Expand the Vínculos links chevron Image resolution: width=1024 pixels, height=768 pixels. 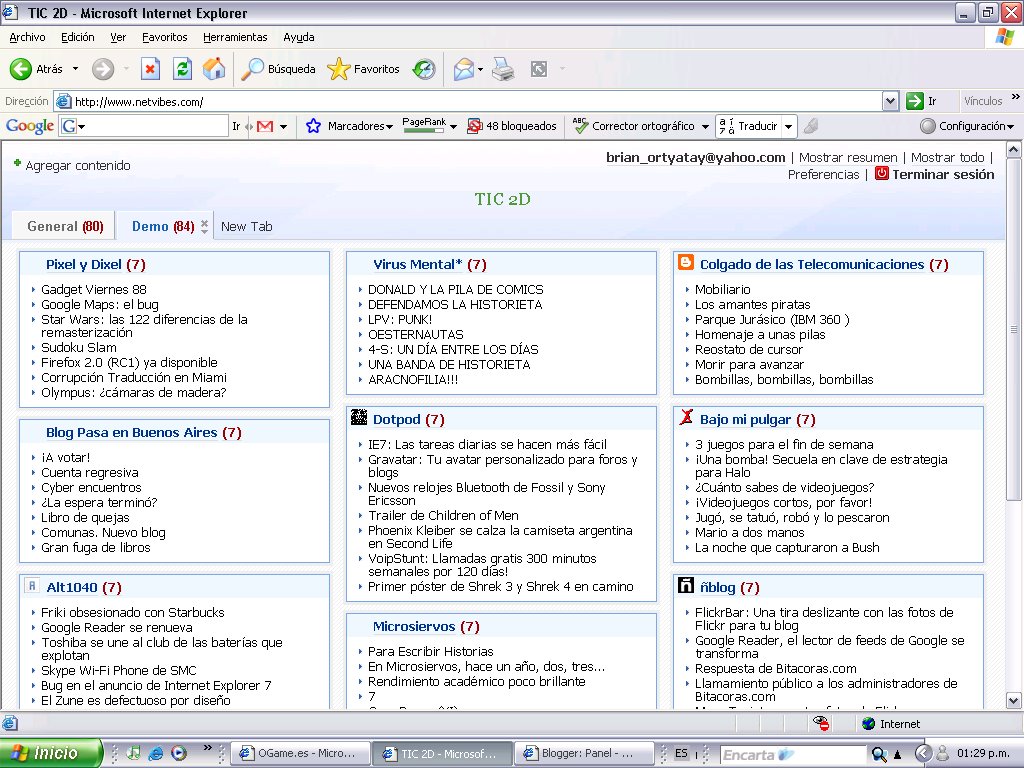(x=1016, y=97)
